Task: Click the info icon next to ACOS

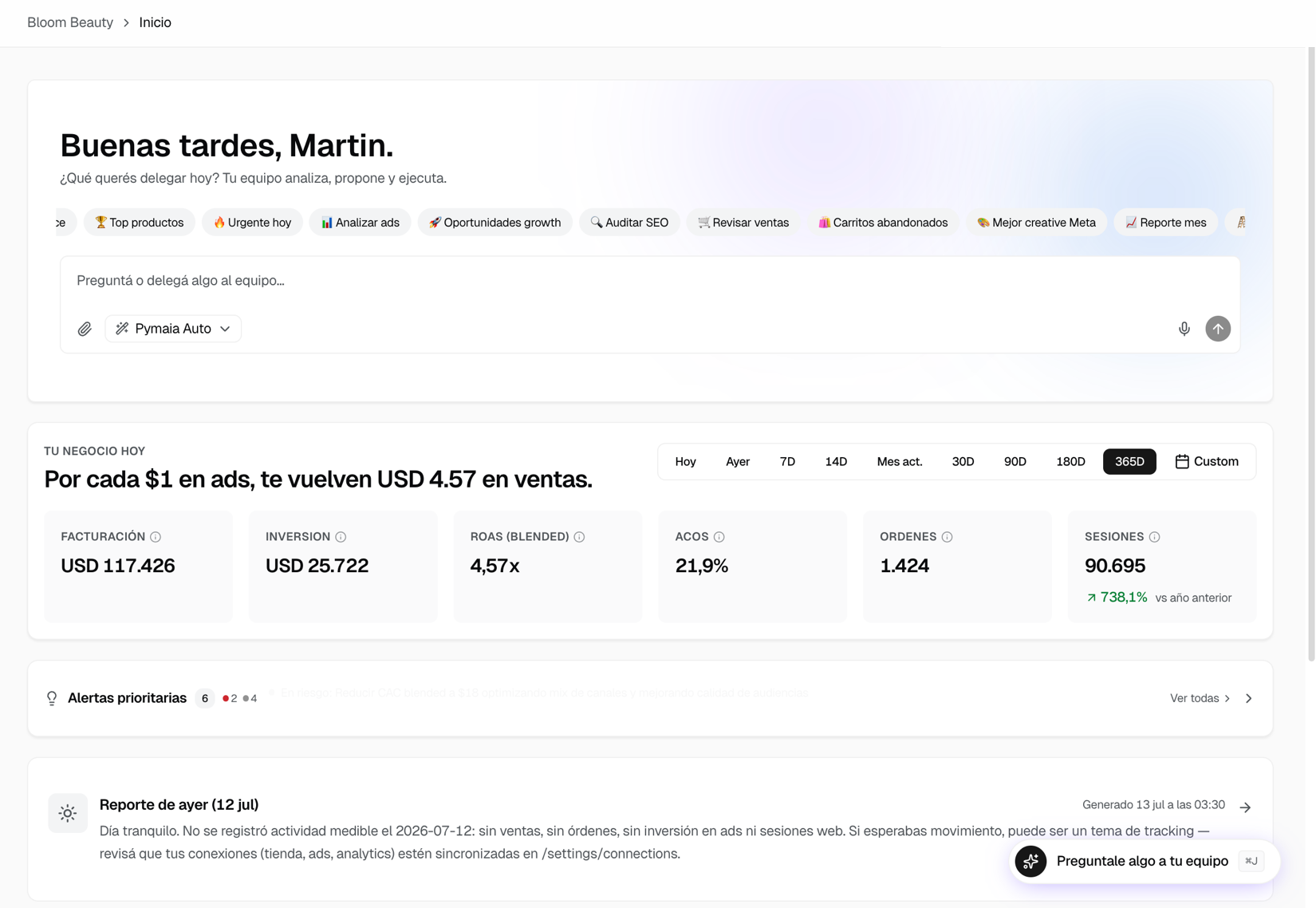Action: [x=719, y=537]
